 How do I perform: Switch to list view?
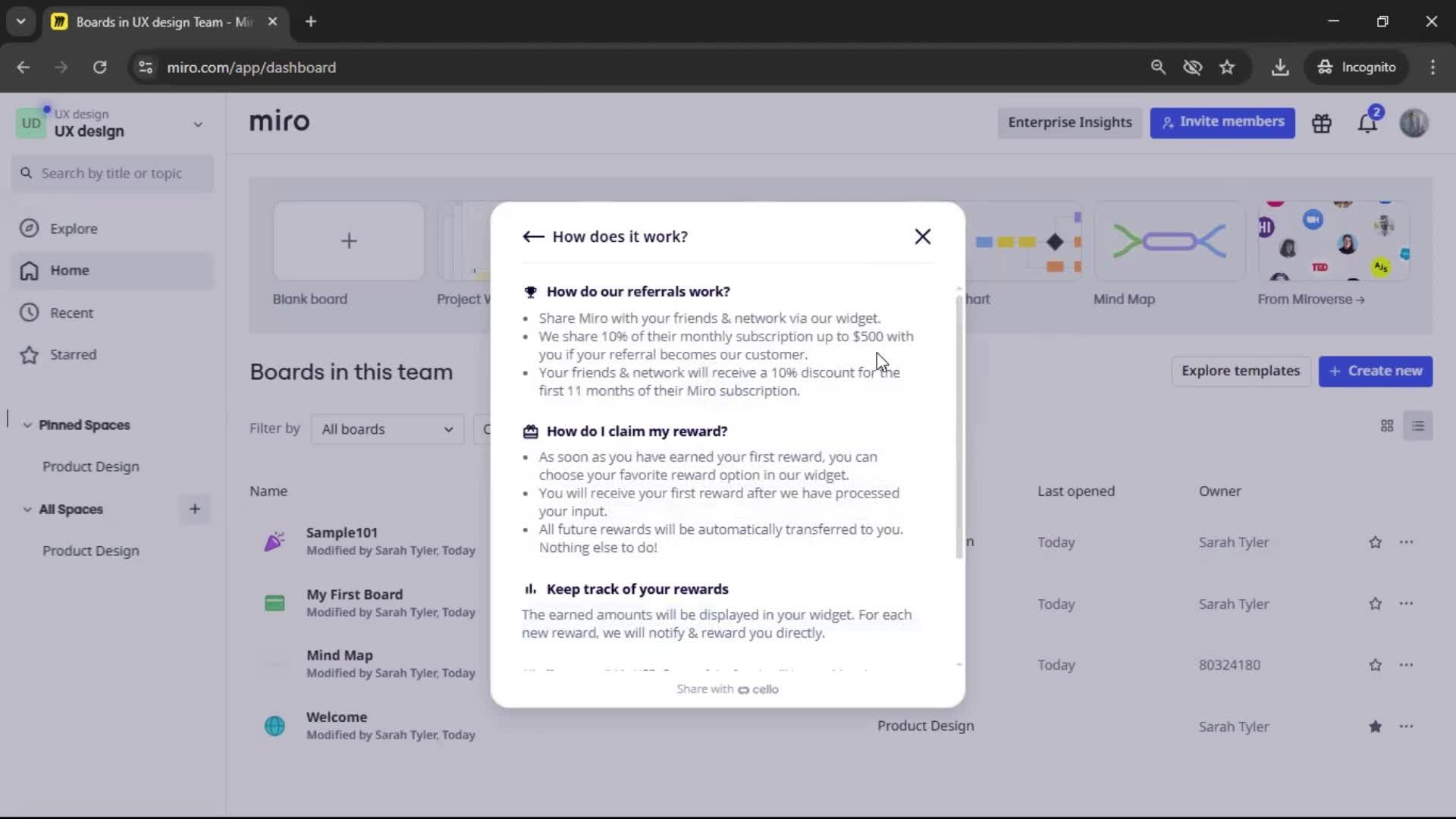click(1418, 426)
